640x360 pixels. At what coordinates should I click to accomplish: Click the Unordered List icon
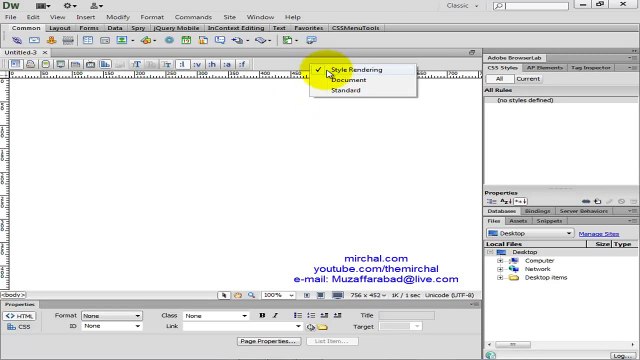click(298, 316)
